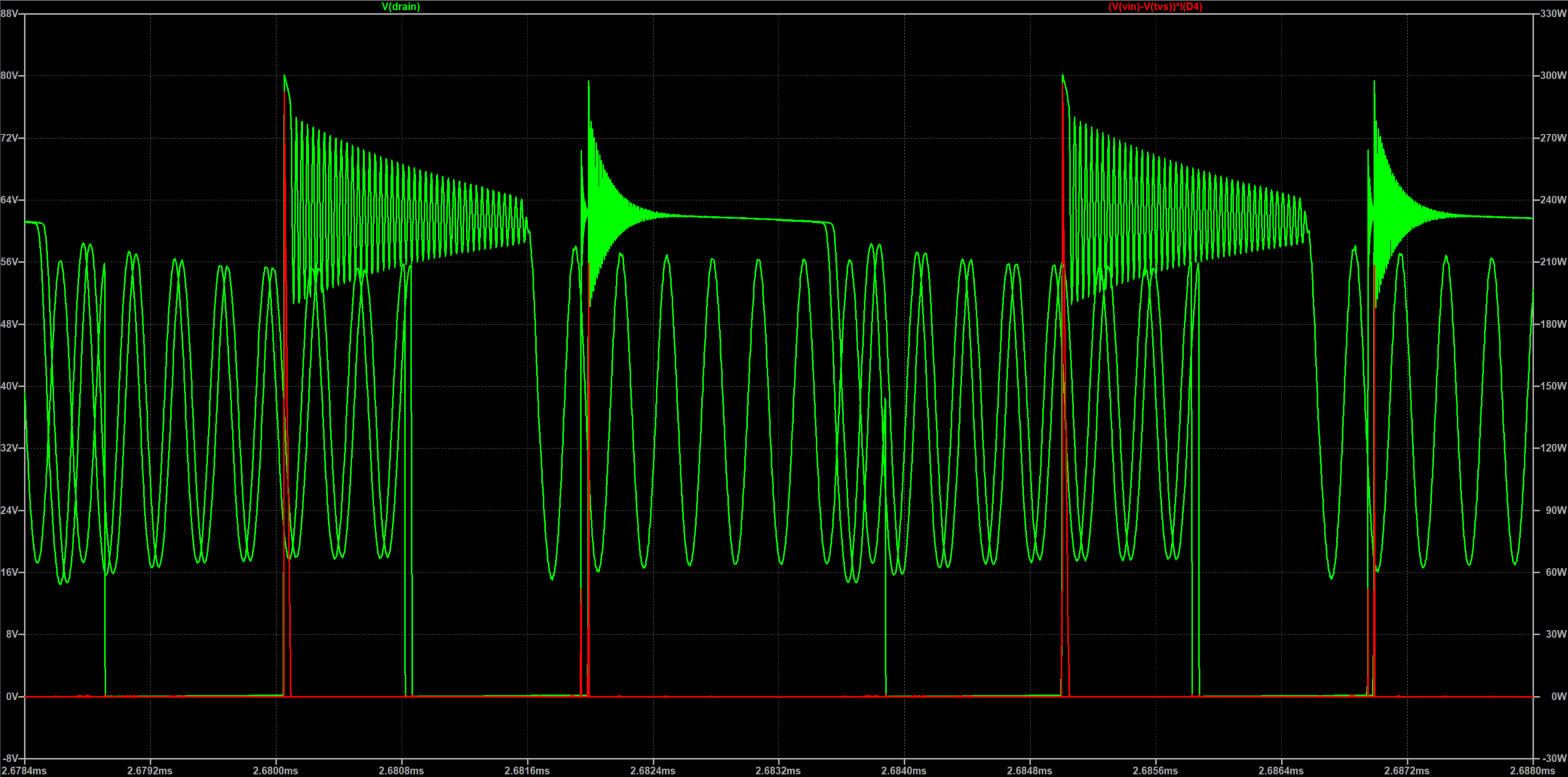The height and width of the screenshot is (777, 1568).
Task: Click the -30W right axis label
Action: (1555, 759)
